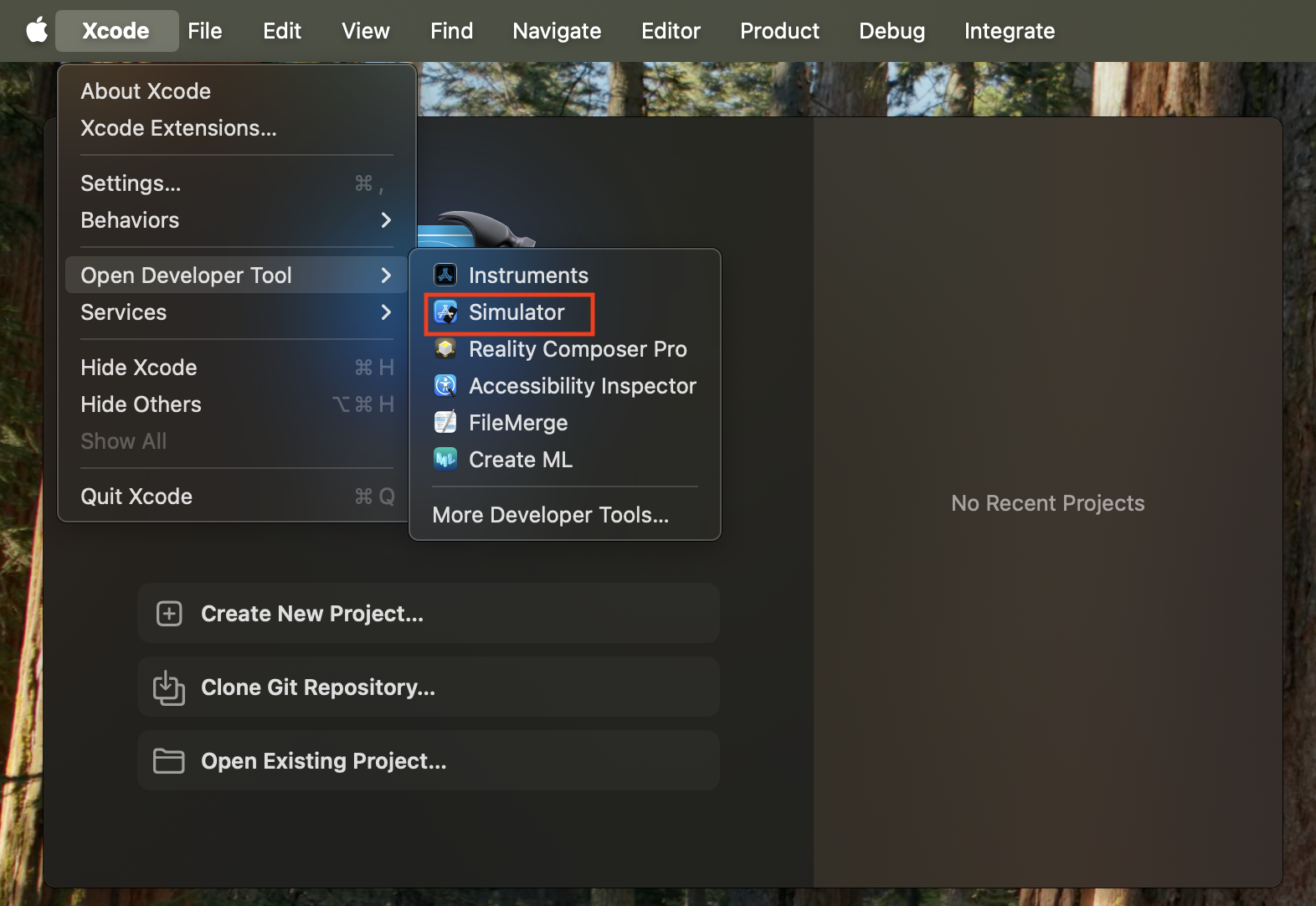Click the Simulator app icon
The width and height of the screenshot is (1316, 906).
click(445, 312)
